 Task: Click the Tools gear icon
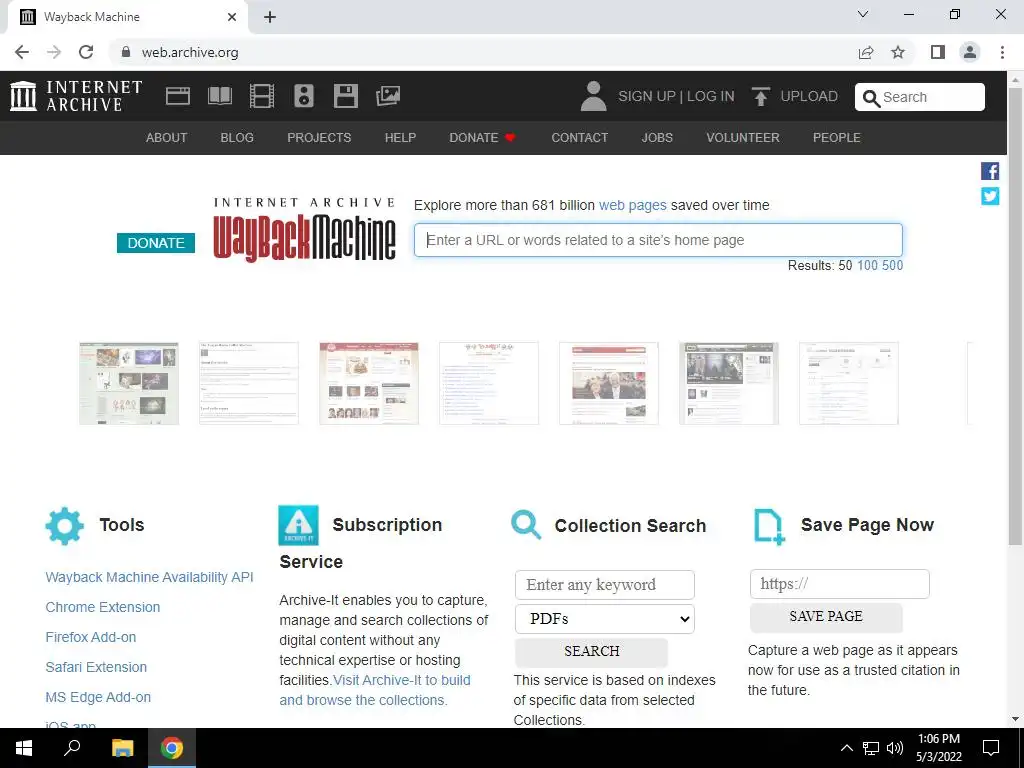point(65,526)
